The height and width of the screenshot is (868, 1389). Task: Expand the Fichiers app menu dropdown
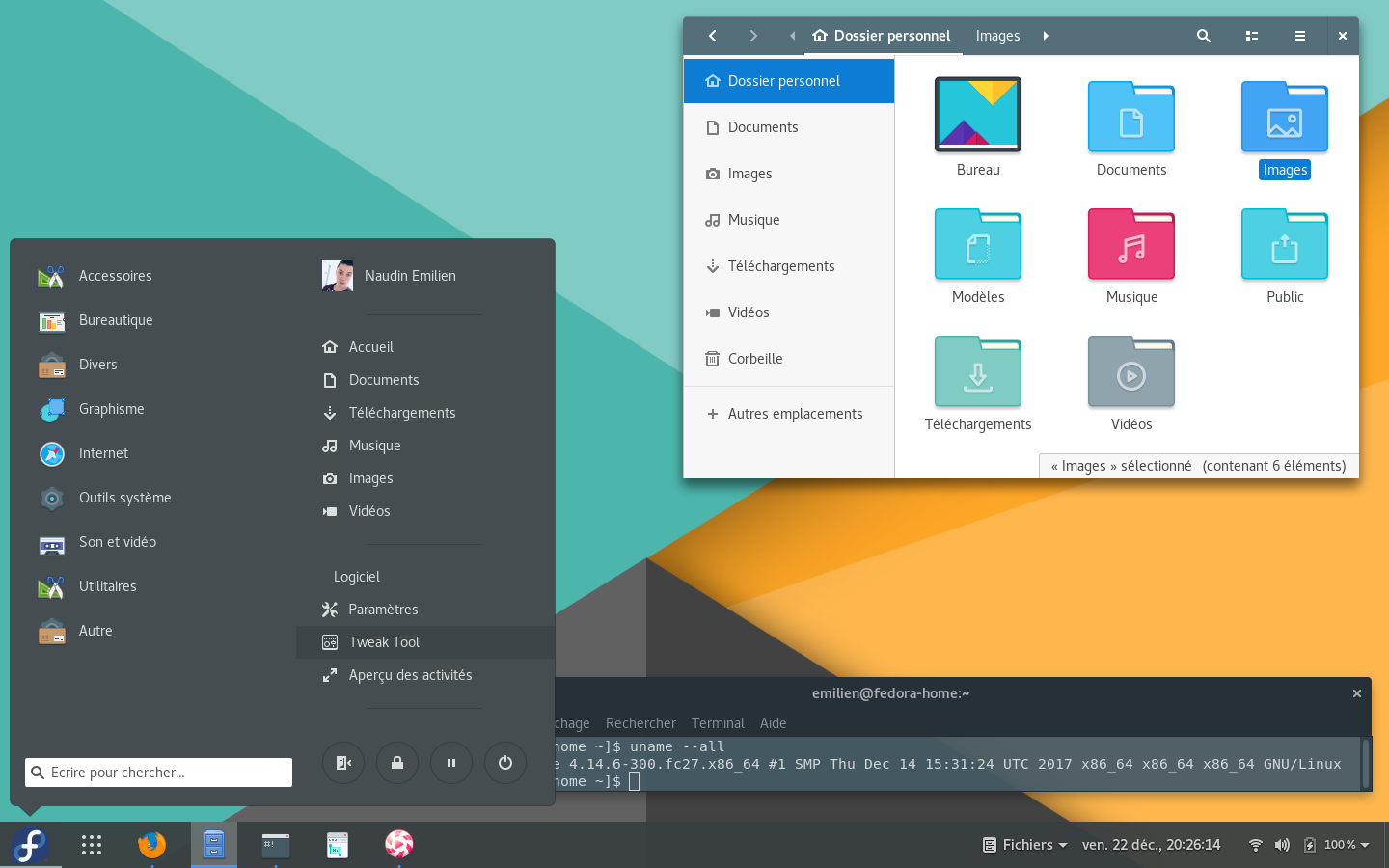coord(1025,845)
